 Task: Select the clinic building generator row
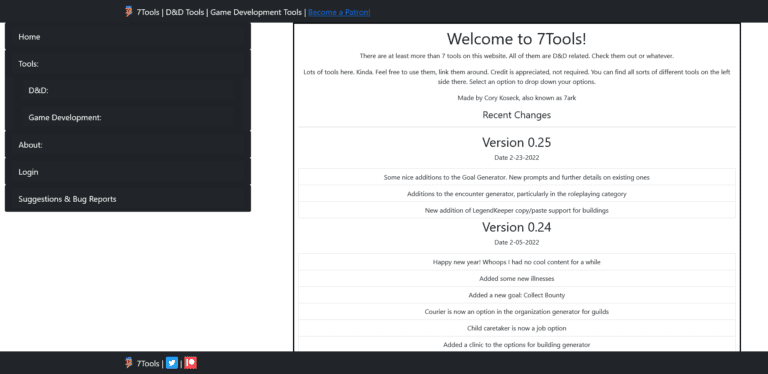pyautogui.click(x=517, y=345)
